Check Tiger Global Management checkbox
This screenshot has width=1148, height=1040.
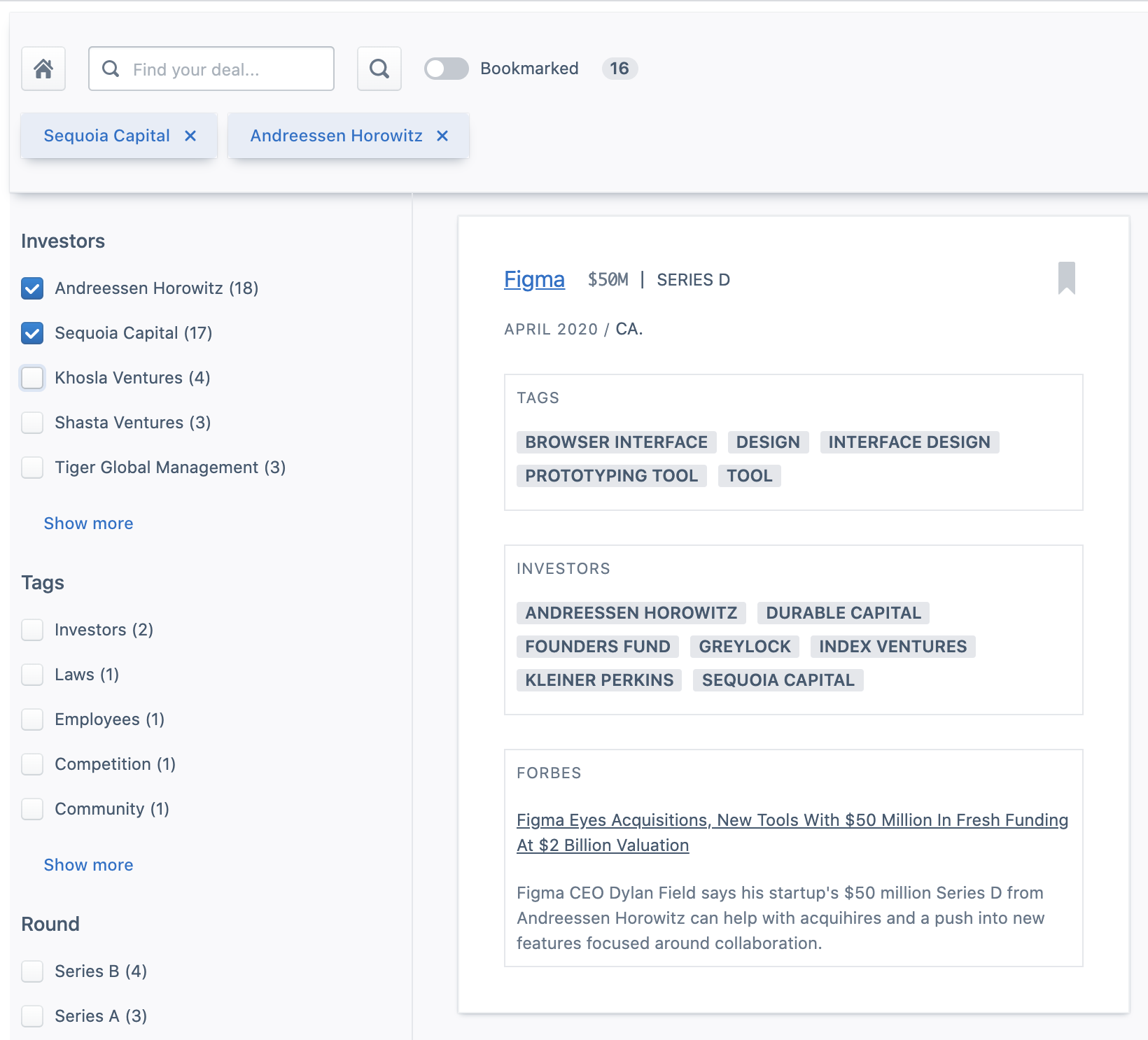32,468
